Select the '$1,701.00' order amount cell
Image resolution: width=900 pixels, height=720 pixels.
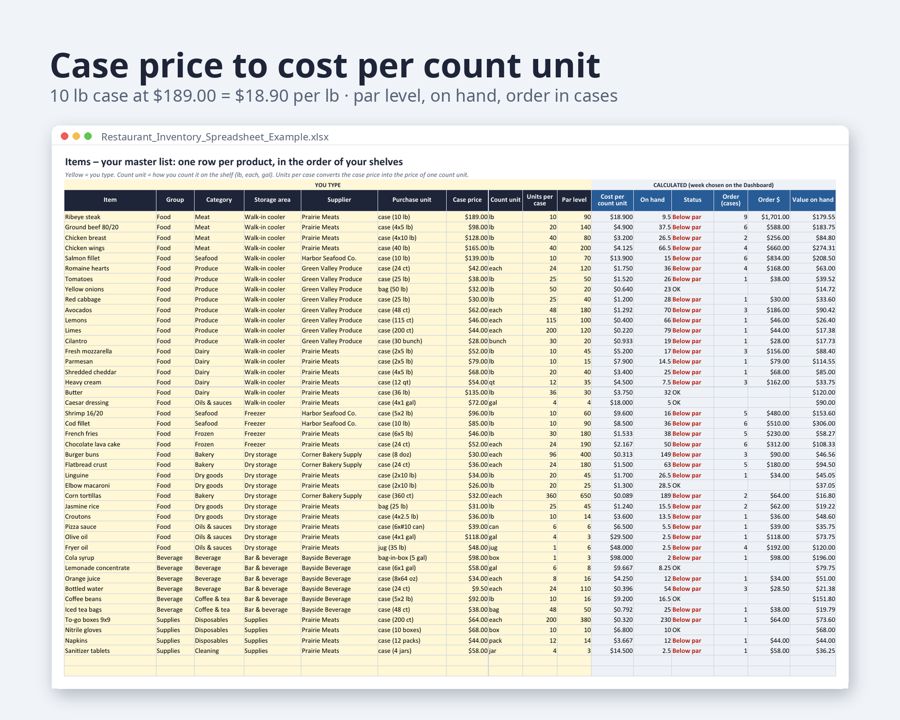click(x=769, y=217)
